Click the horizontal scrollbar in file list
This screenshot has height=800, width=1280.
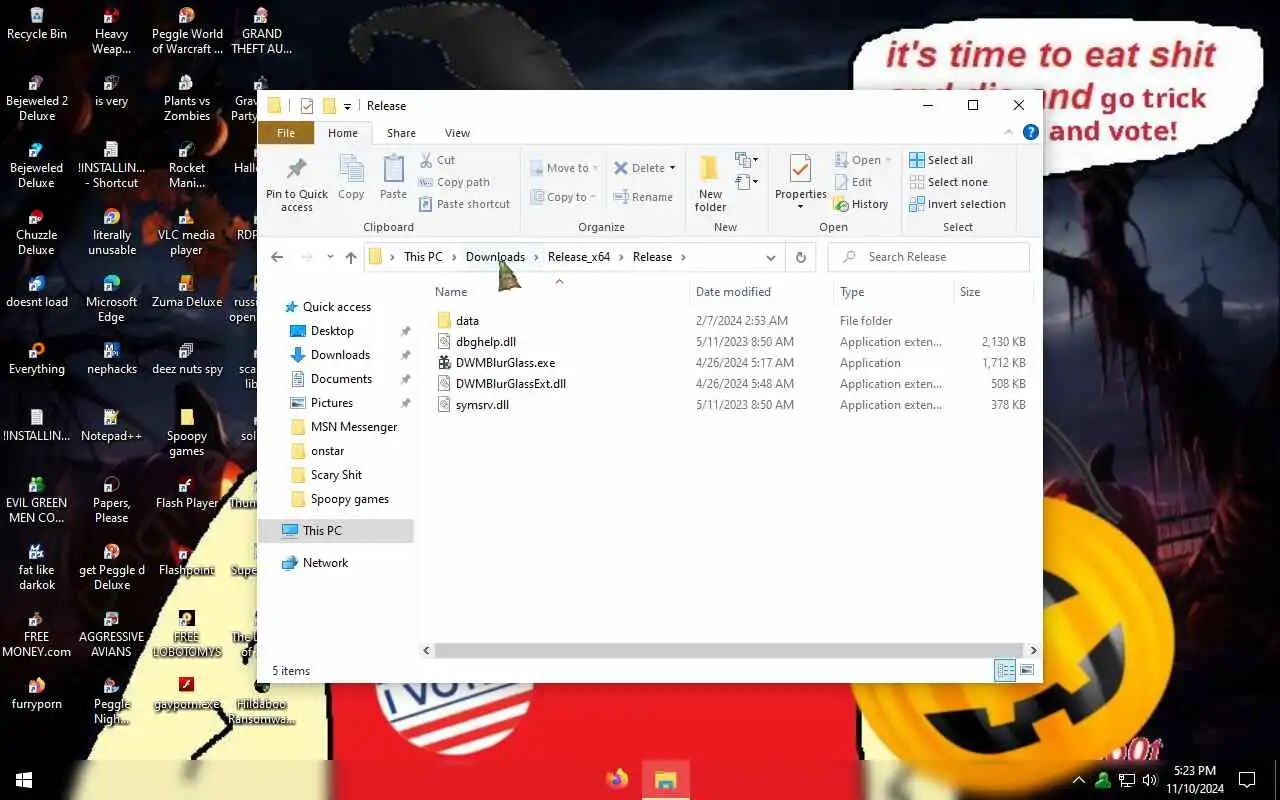tap(728, 650)
